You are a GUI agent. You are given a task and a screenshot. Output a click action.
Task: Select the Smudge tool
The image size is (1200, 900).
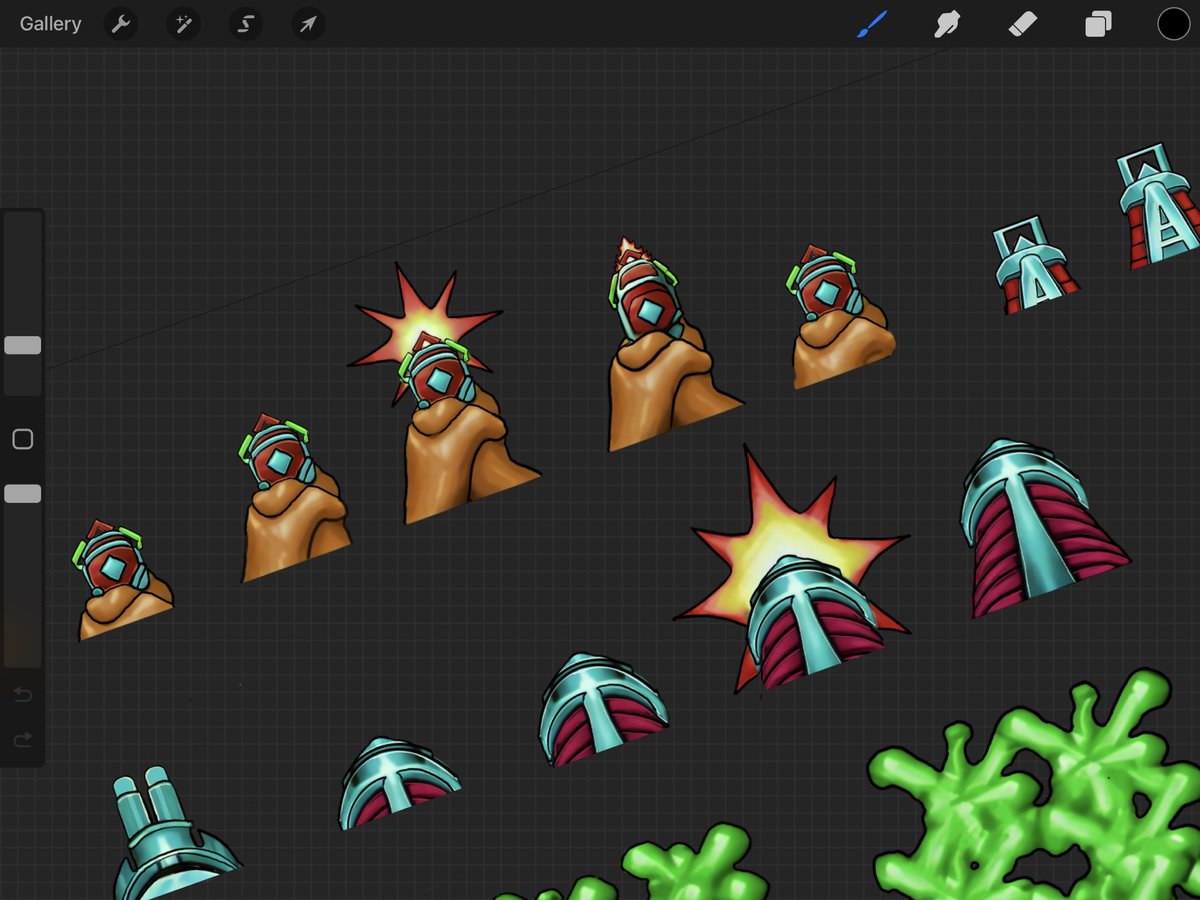946,24
